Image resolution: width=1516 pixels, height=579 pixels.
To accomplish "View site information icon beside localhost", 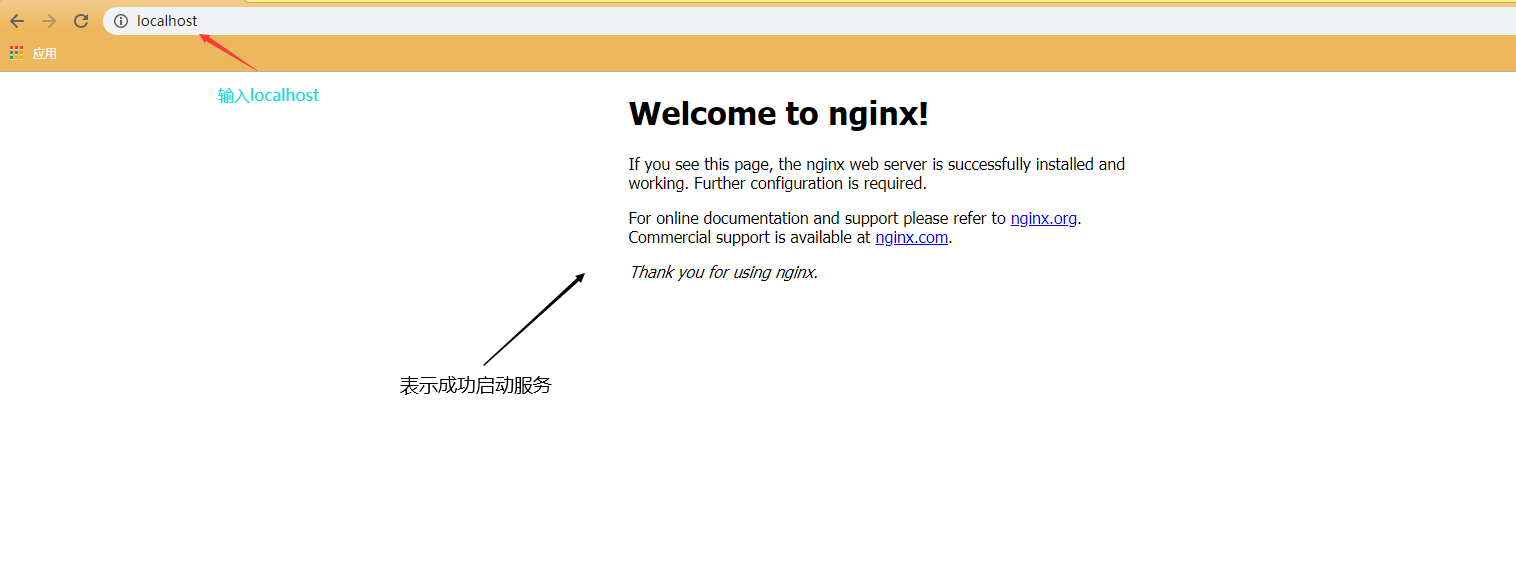I will click(x=121, y=21).
